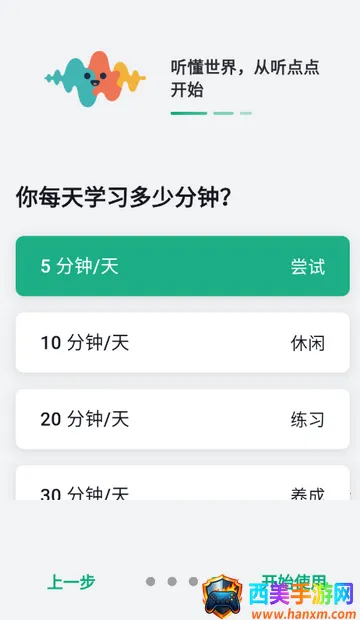Click the colorful 西美手游网 watermark text
The width and height of the screenshot is (360, 620).
[x=301, y=594]
